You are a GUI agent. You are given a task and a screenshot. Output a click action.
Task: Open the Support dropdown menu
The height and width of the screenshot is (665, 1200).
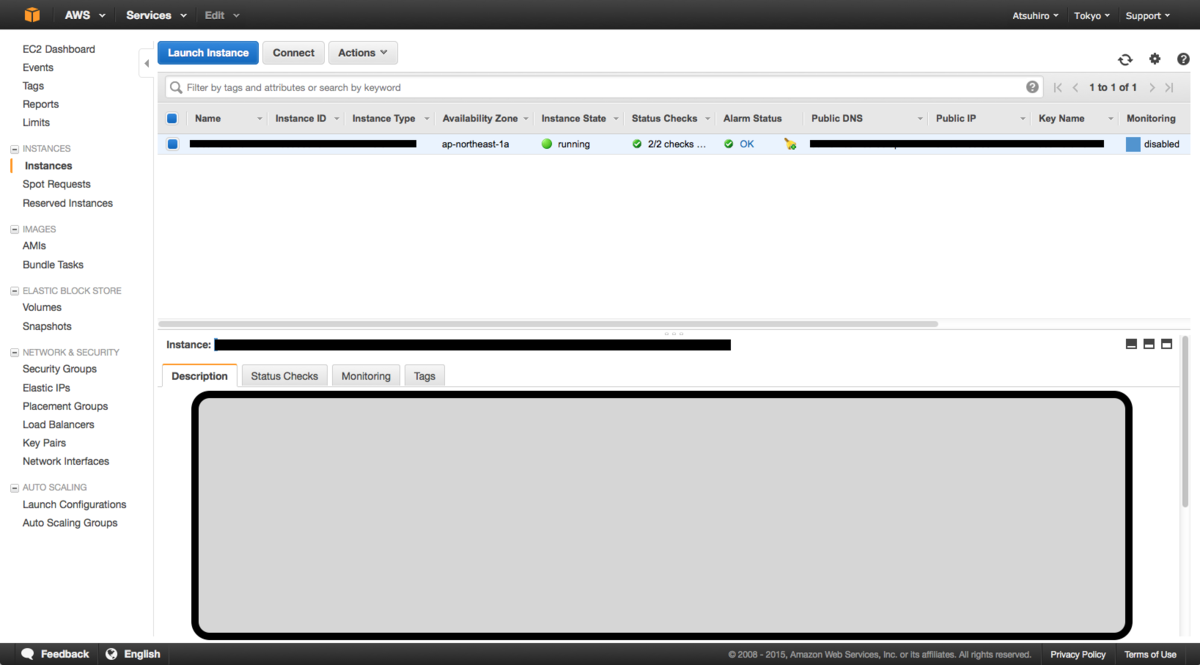click(x=1148, y=16)
